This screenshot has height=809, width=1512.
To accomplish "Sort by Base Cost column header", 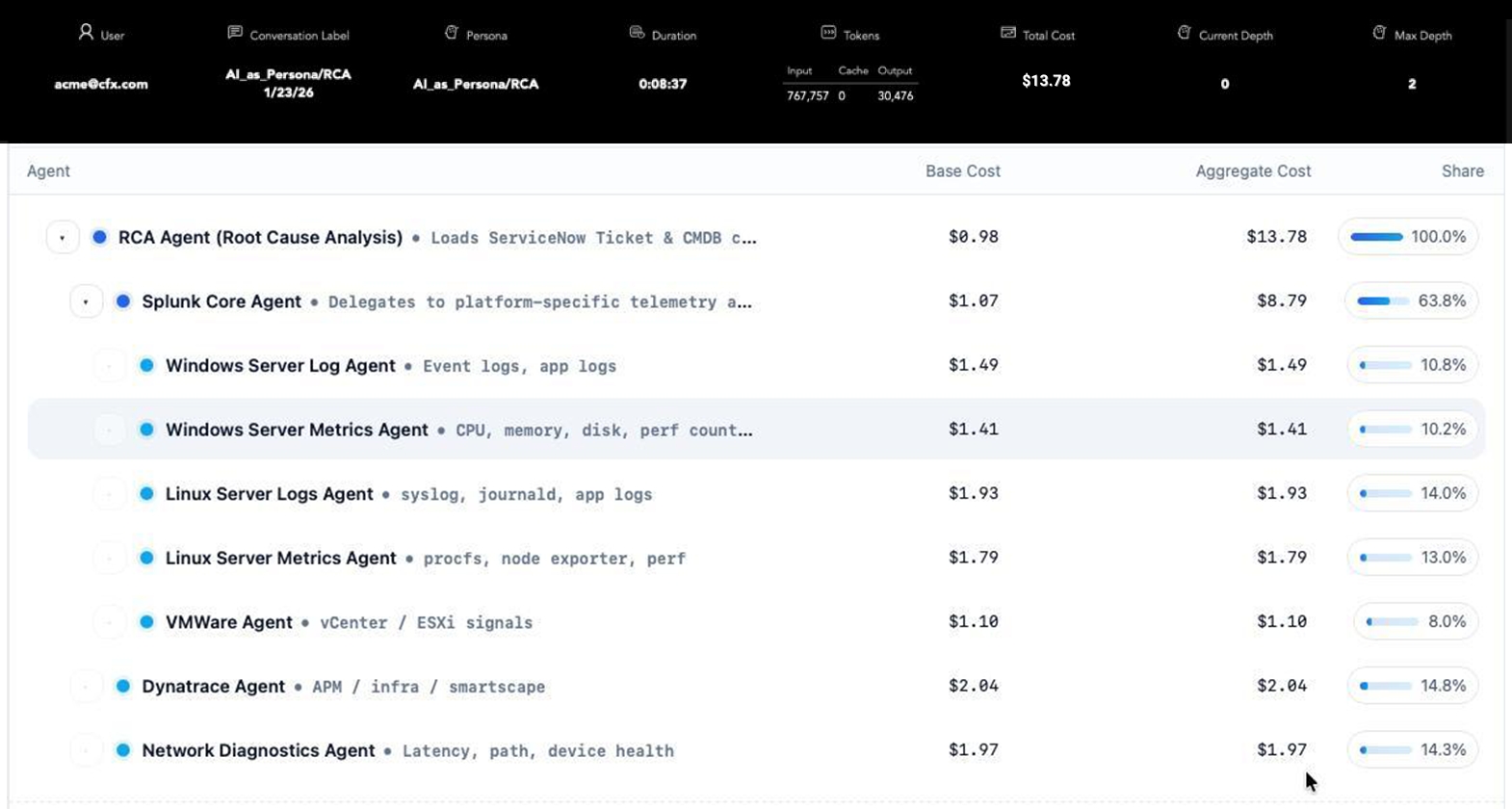I will pyautogui.click(x=962, y=171).
